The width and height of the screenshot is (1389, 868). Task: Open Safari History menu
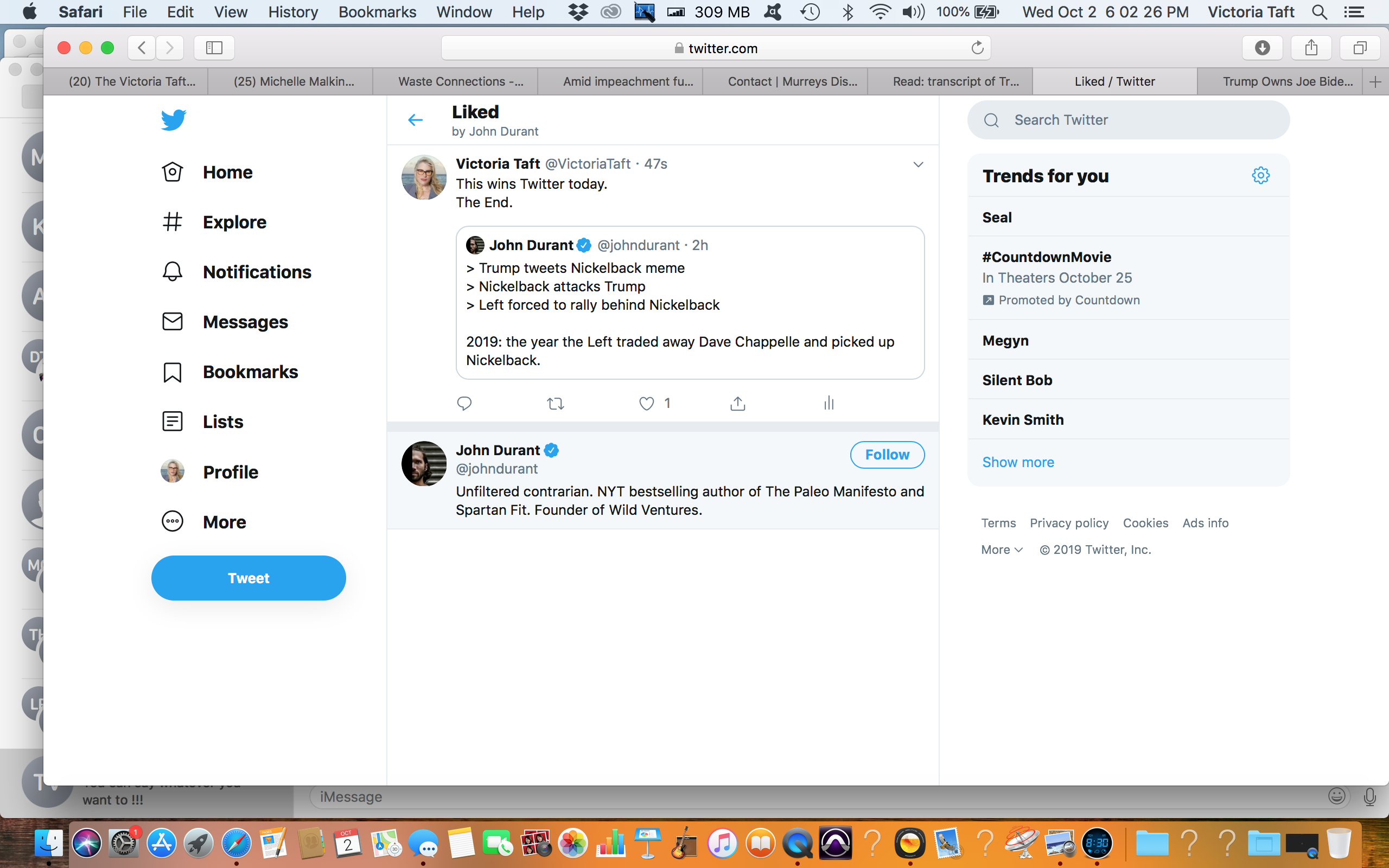[293, 11]
